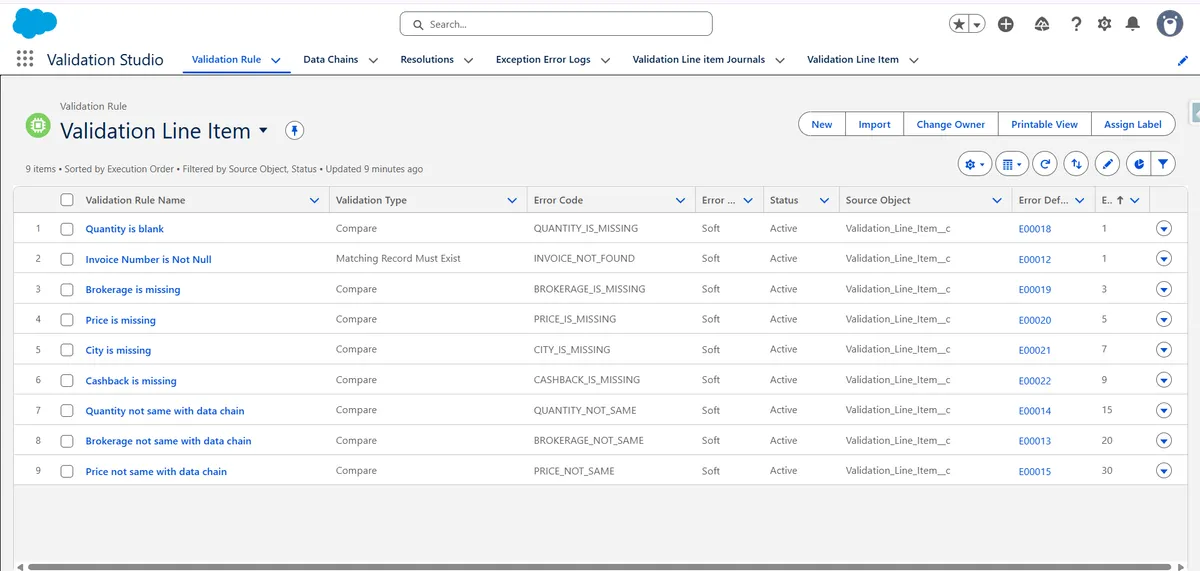Show the charts panel icon

tap(1139, 164)
